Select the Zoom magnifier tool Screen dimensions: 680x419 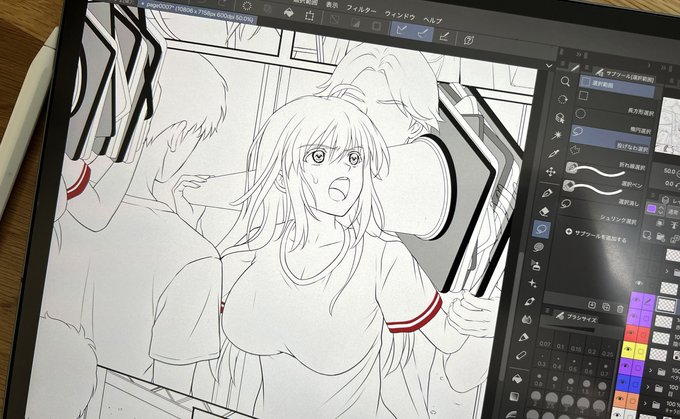[565, 81]
